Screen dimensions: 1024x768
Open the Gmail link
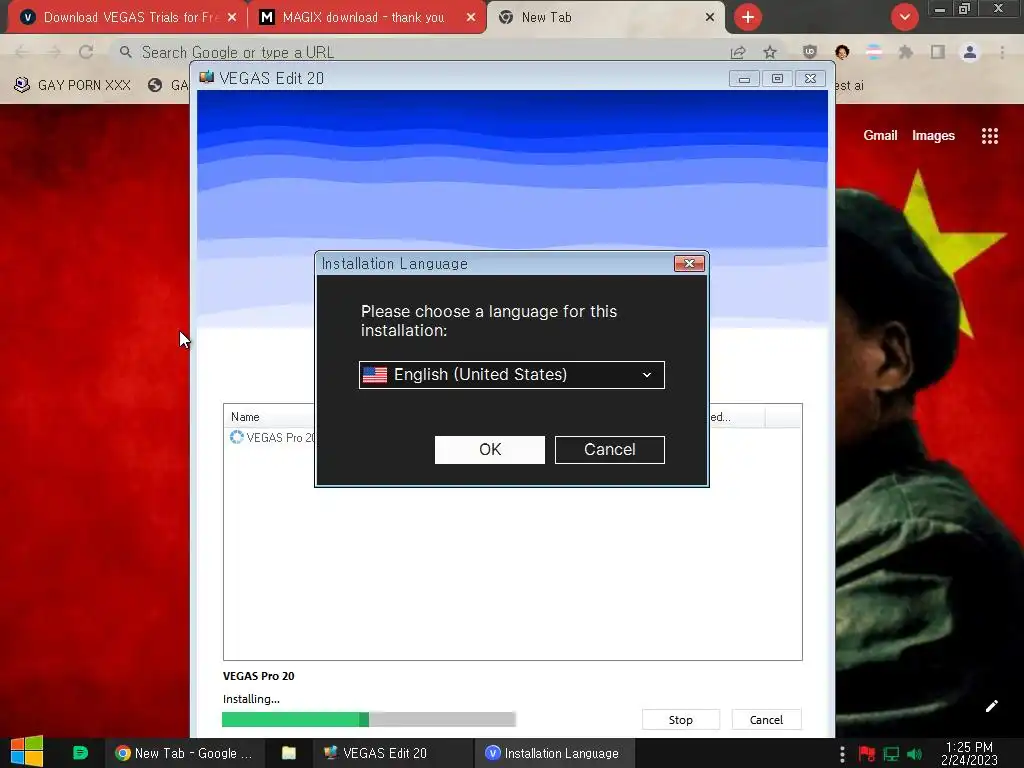880,135
